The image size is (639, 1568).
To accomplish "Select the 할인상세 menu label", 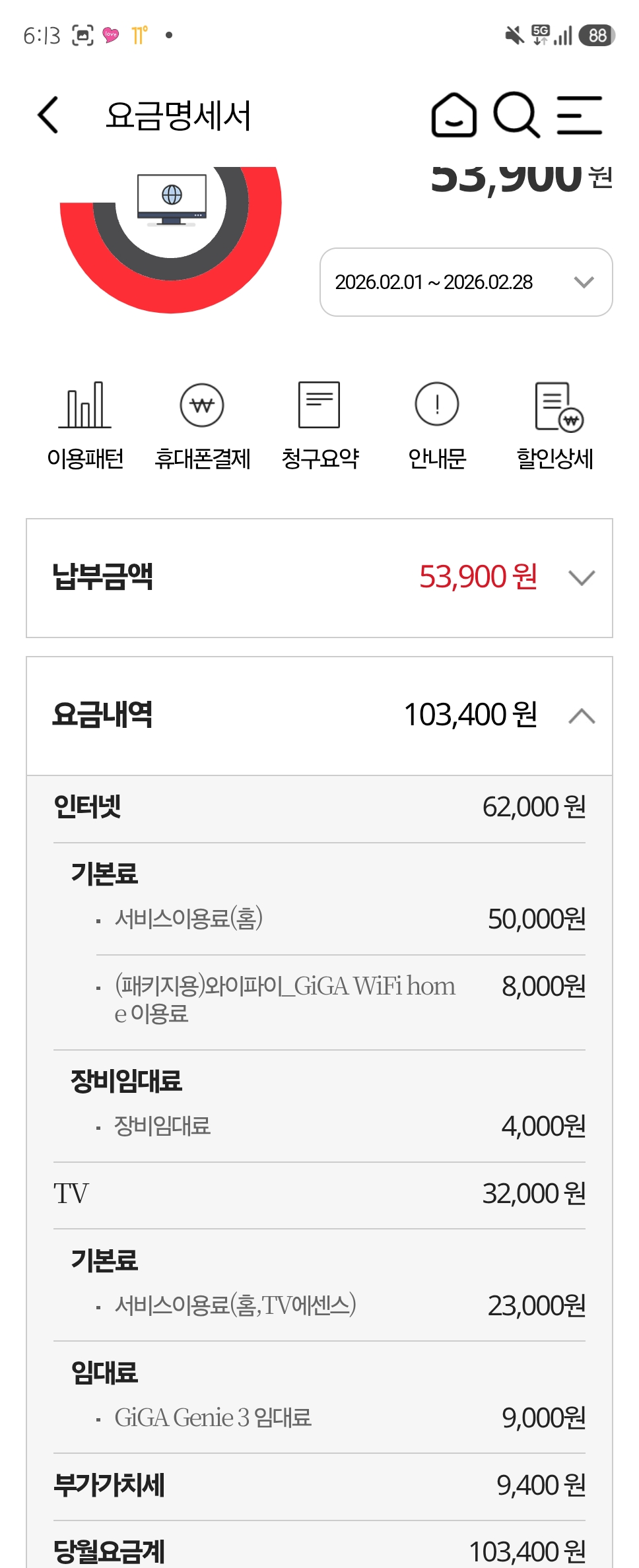I will click(555, 459).
